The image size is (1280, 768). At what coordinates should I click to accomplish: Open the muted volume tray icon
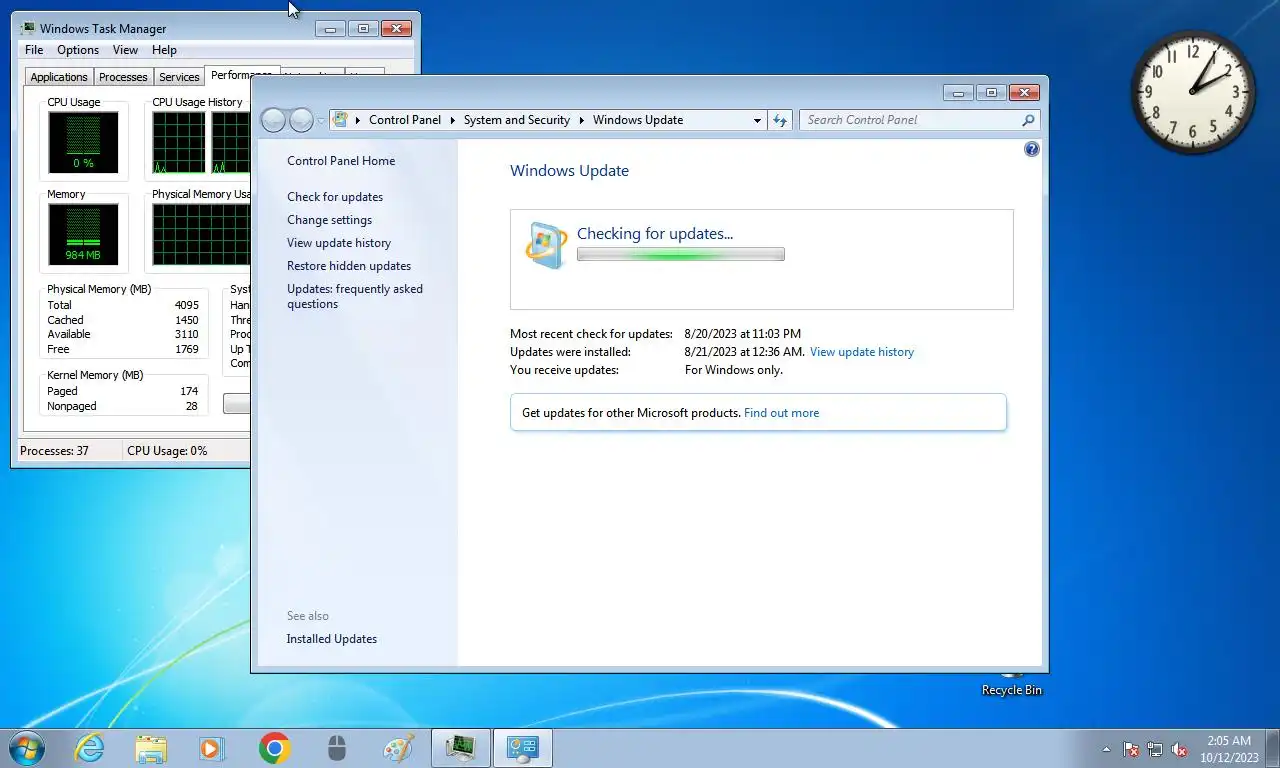[1179, 749]
